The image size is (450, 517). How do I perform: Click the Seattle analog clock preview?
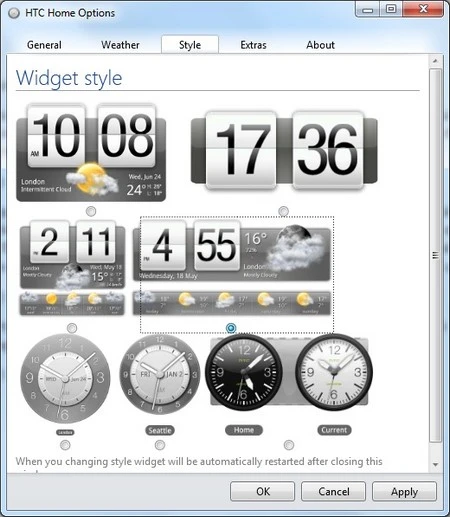click(160, 375)
